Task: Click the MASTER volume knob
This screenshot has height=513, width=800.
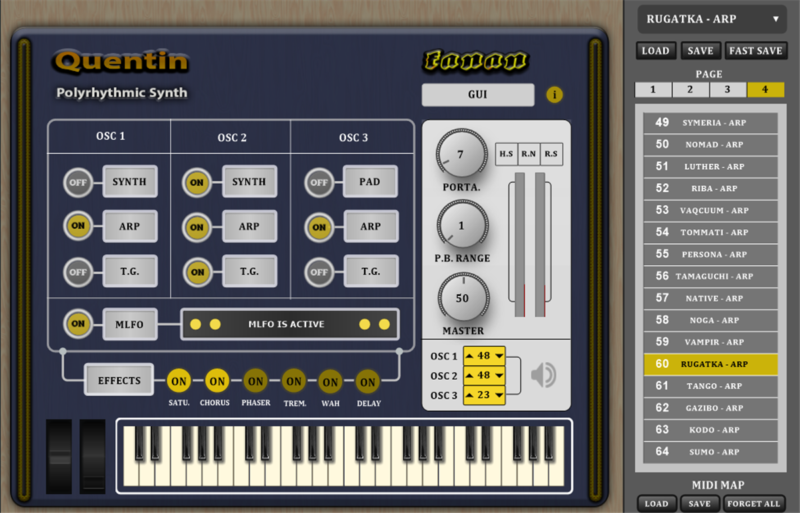Action: coord(463,298)
